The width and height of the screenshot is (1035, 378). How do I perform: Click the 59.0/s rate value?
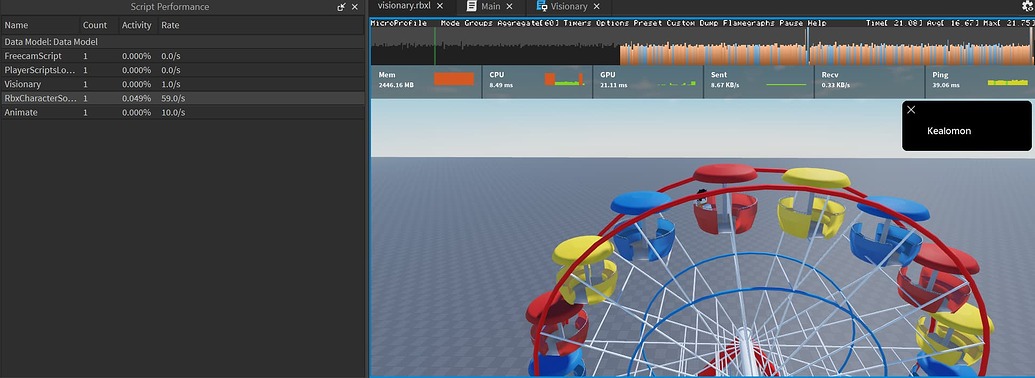173,98
